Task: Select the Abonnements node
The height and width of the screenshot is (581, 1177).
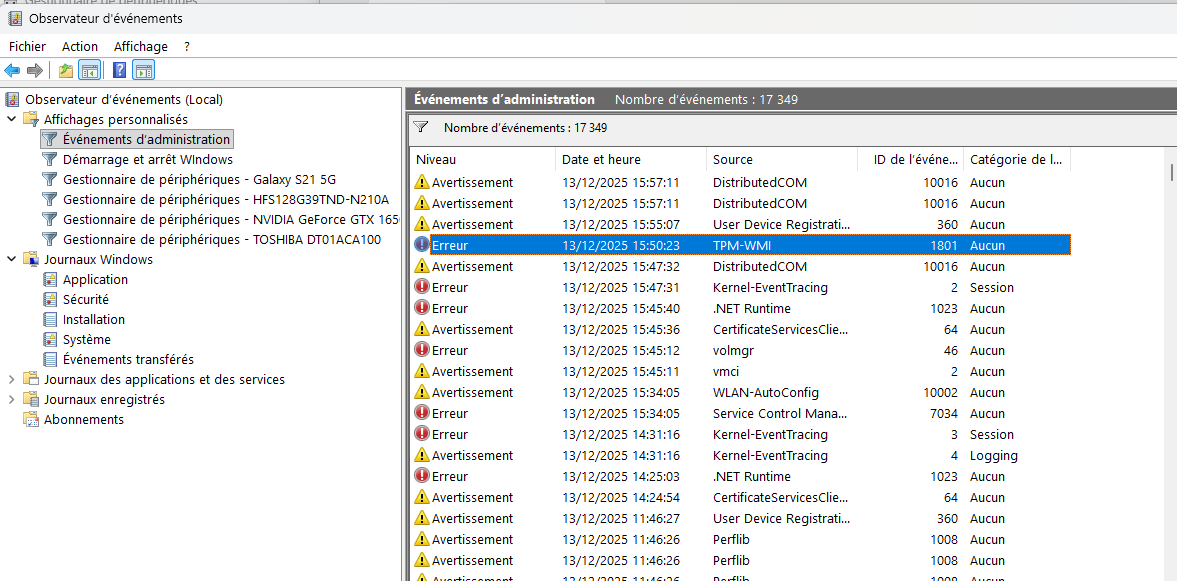Action: (83, 419)
